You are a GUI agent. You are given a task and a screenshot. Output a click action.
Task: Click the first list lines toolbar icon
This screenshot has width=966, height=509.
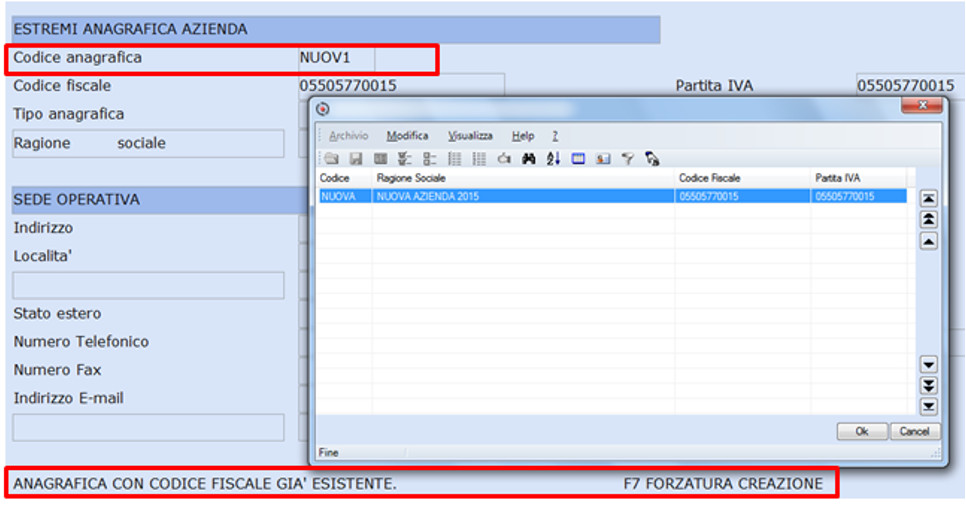455,159
